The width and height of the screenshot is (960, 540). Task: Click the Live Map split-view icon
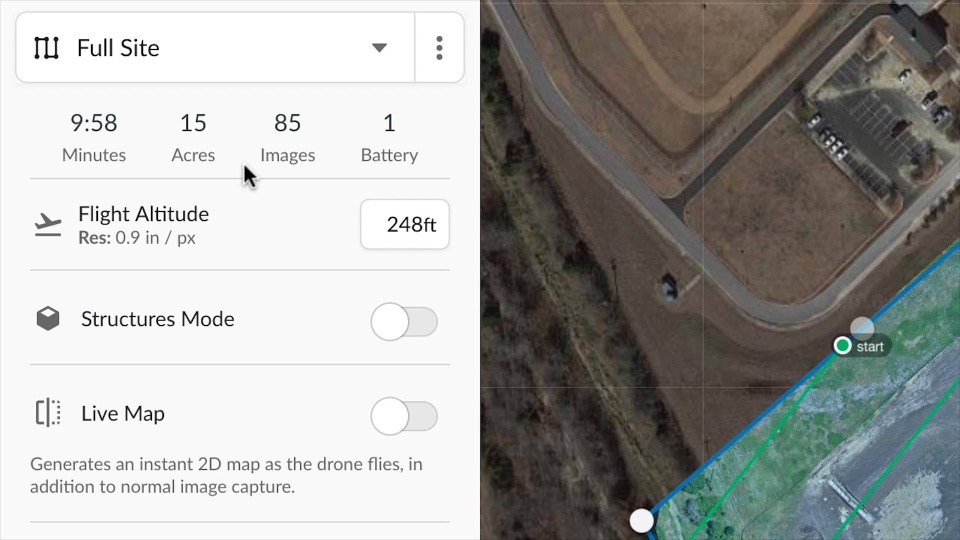pos(47,413)
